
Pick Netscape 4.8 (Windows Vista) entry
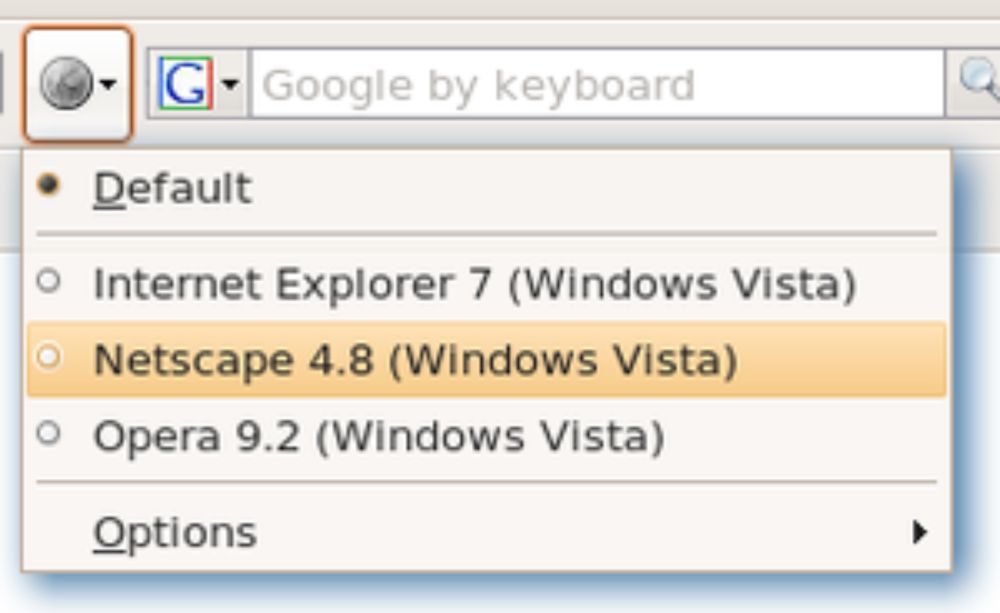pos(414,360)
